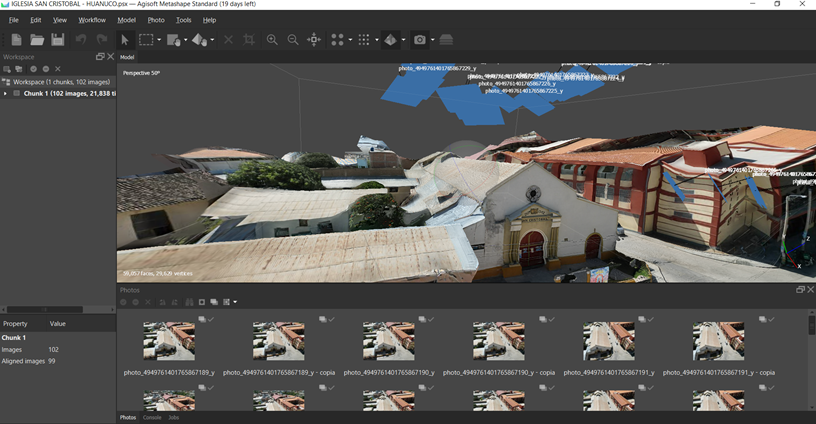Expand the Chunk 1 tree node
Screen dimensions: 816x424
click(x=5, y=94)
